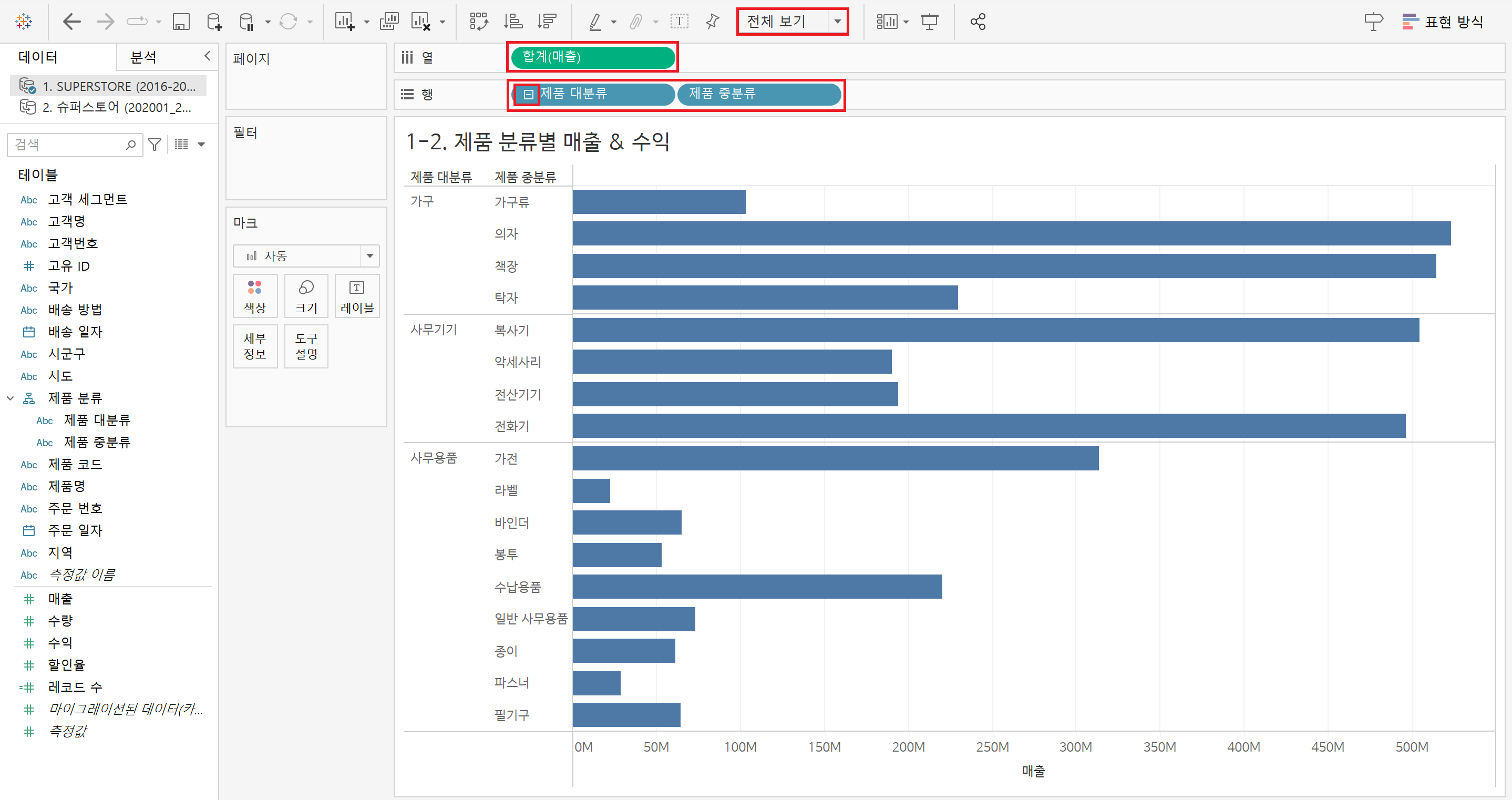Click the undo back arrow icon
The image size is (1512, 800).
pyautogui.click(x=71, y=22)
